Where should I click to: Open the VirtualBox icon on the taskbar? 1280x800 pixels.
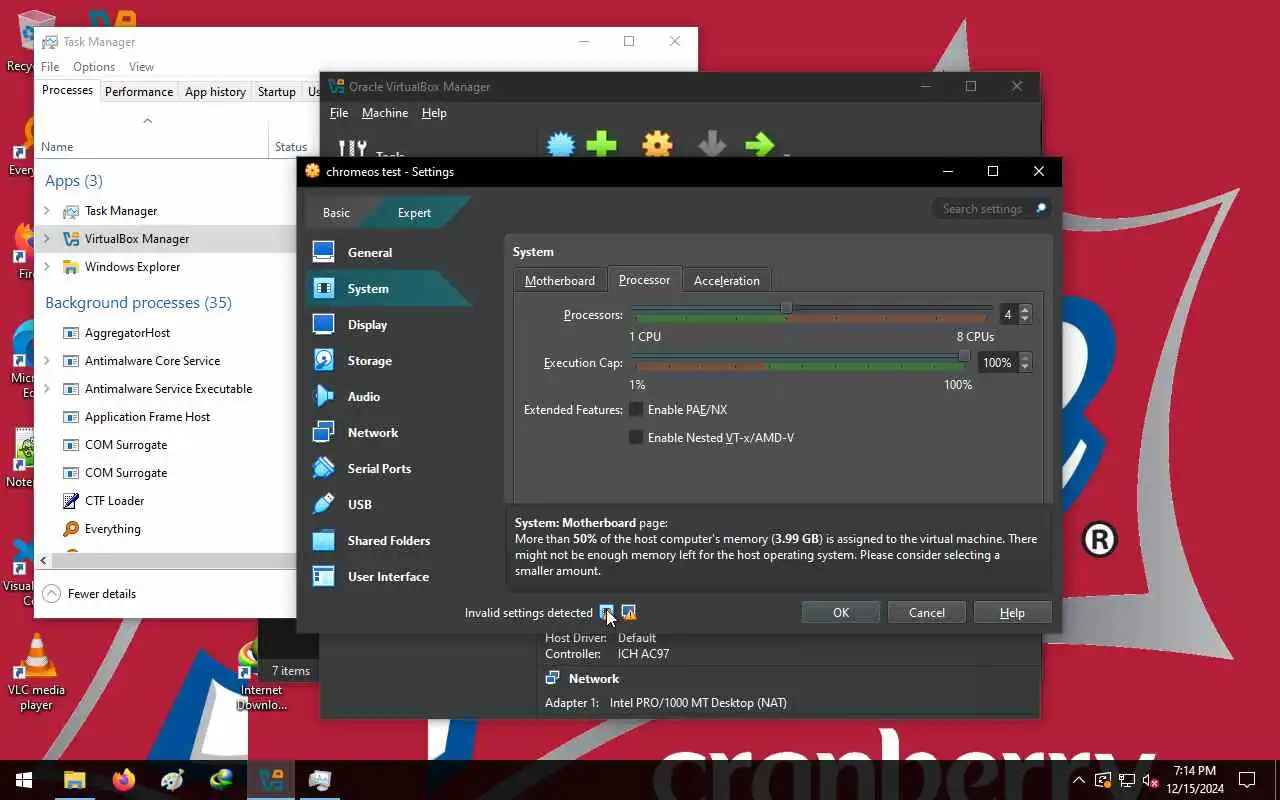click(270, 780)
